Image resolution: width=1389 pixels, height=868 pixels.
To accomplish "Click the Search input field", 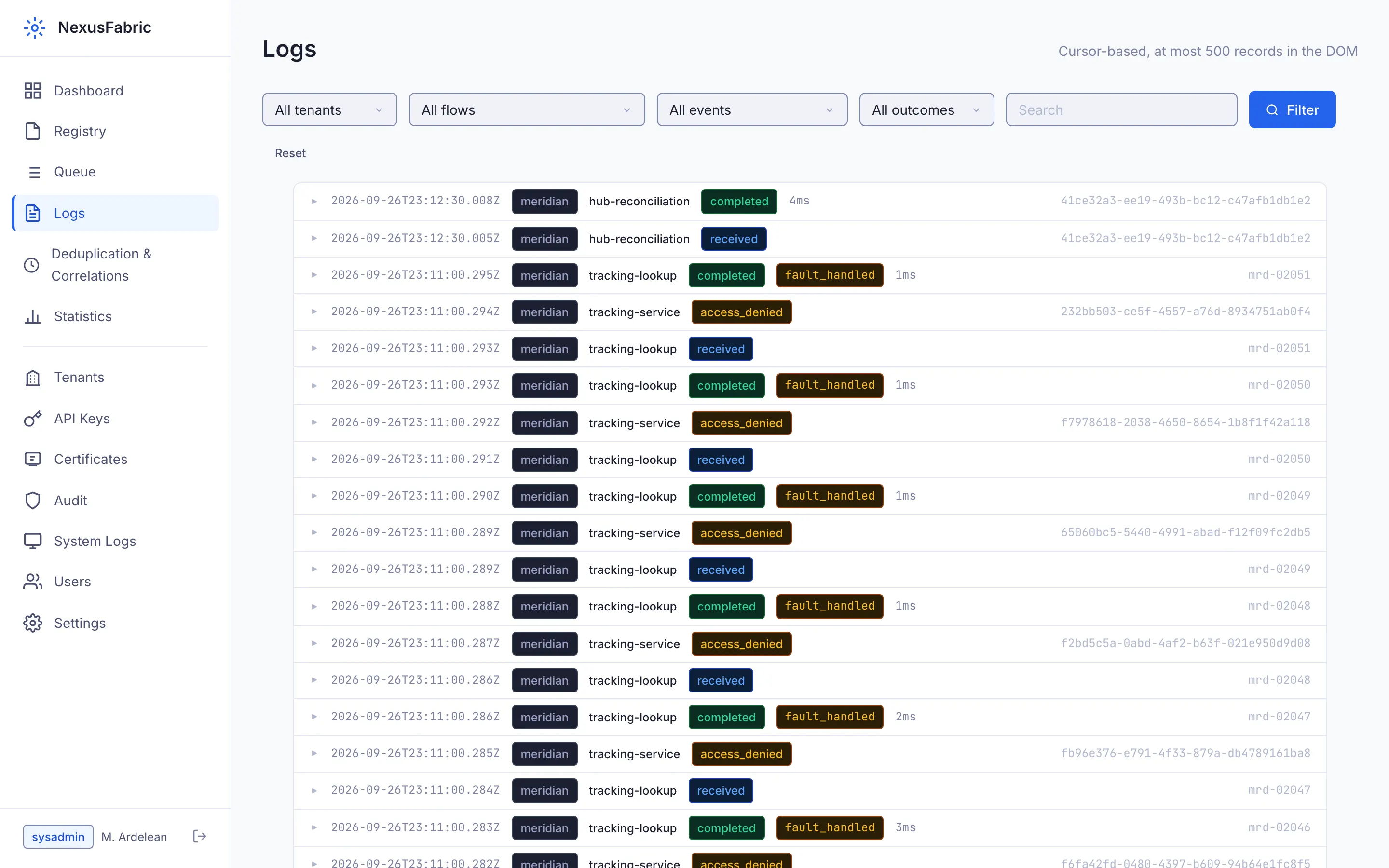I will pos(1121,109).
